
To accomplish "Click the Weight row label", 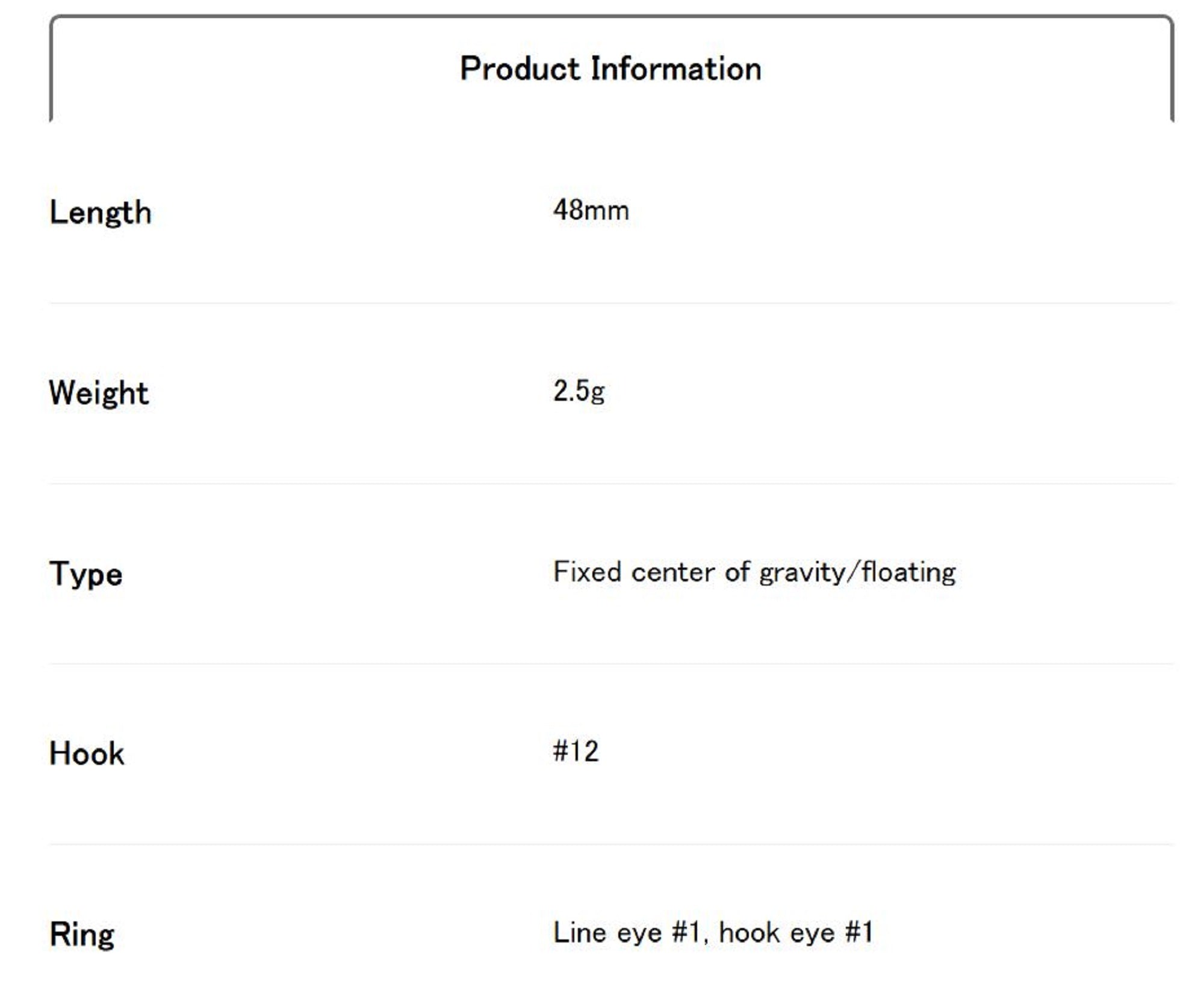I will click(x=99, y=393).
